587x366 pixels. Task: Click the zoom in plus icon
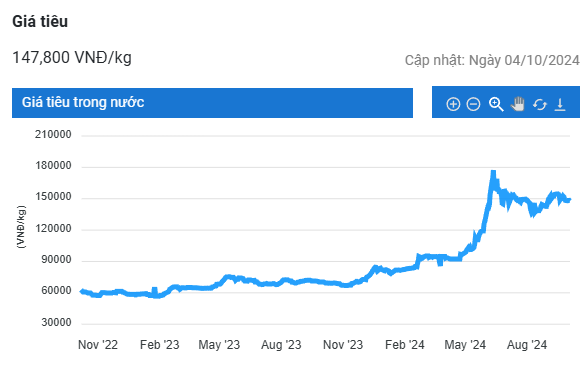pyautogui.click(x=453, y=104)
